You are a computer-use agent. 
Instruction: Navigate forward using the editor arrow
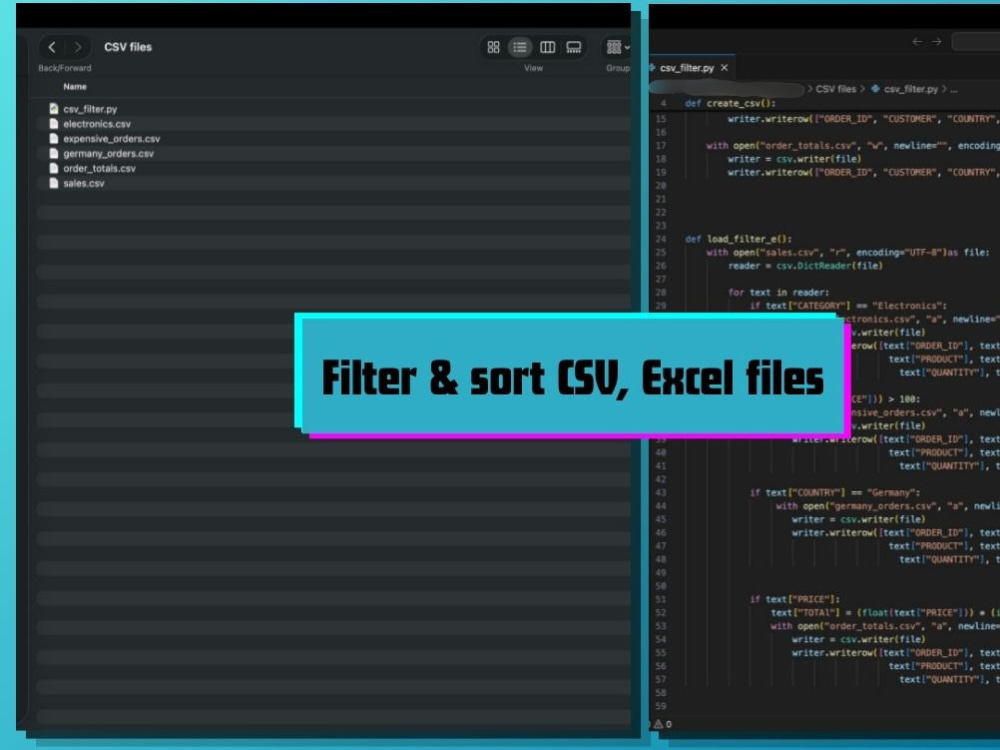click(x=936, y=41)
